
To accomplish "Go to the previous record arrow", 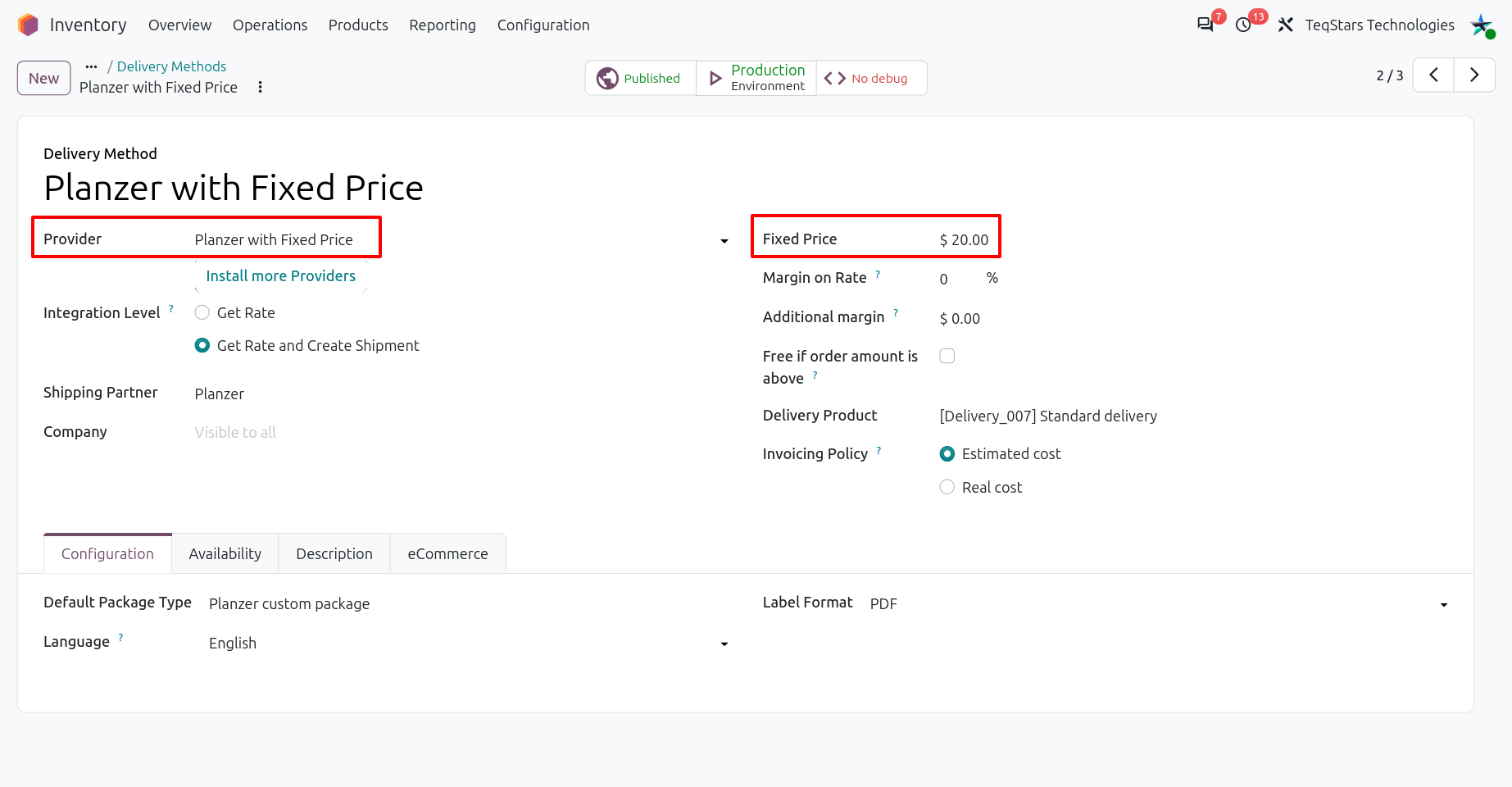I will coord(1433,75).
